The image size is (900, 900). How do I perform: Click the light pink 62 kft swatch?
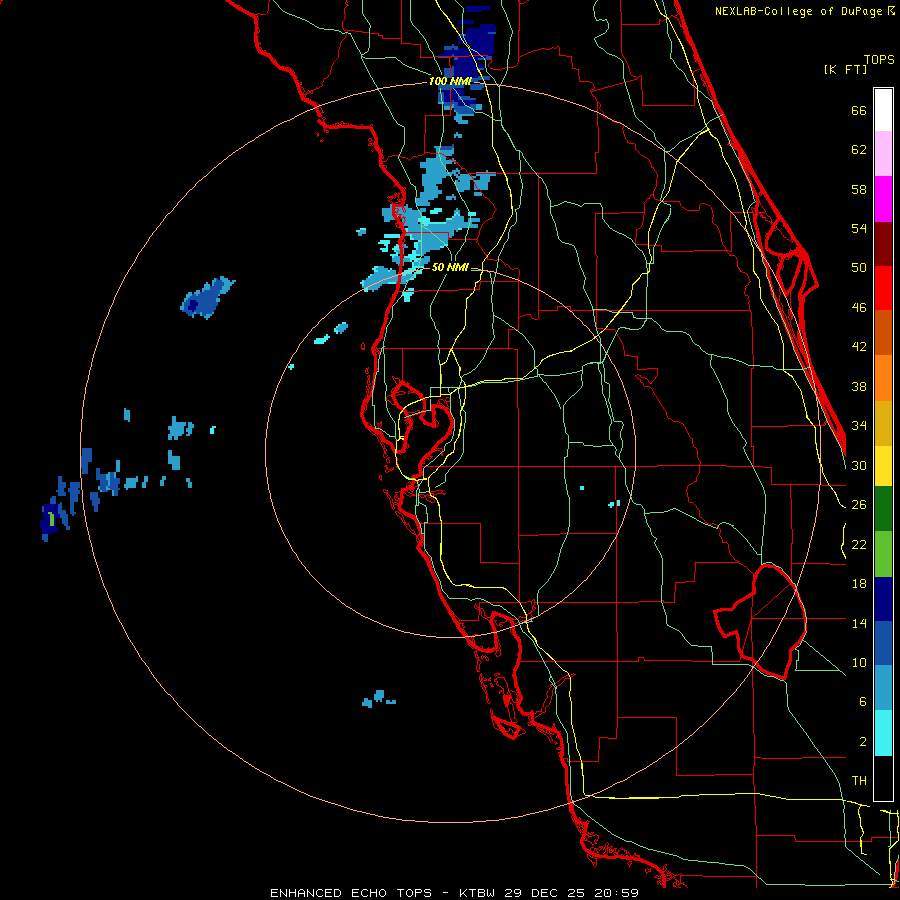pos(883,154)
